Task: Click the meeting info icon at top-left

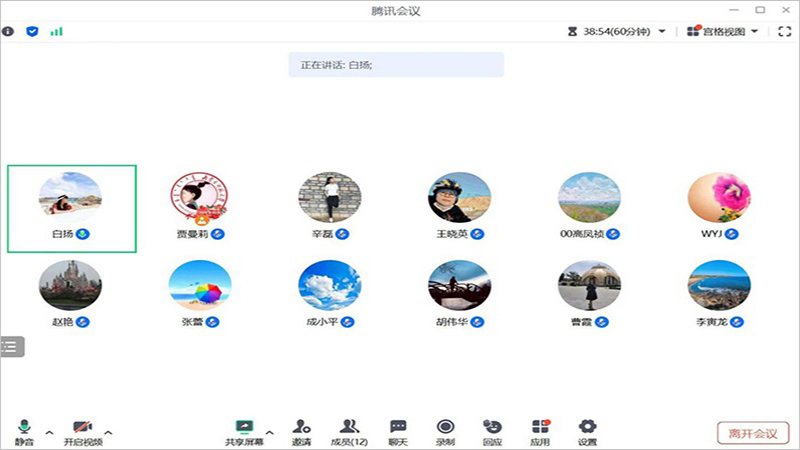Action: (9, 31)
